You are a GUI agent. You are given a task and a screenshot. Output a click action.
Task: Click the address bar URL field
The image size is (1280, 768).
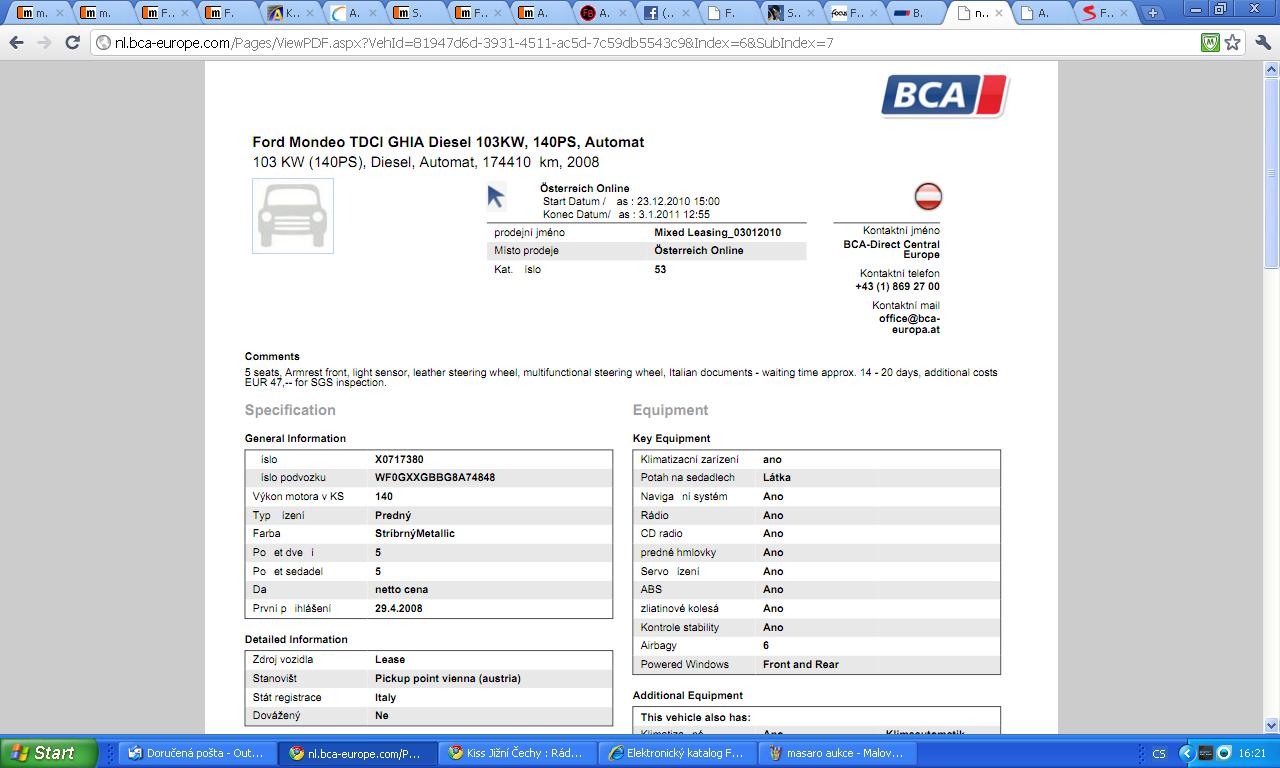pos(640,43)
